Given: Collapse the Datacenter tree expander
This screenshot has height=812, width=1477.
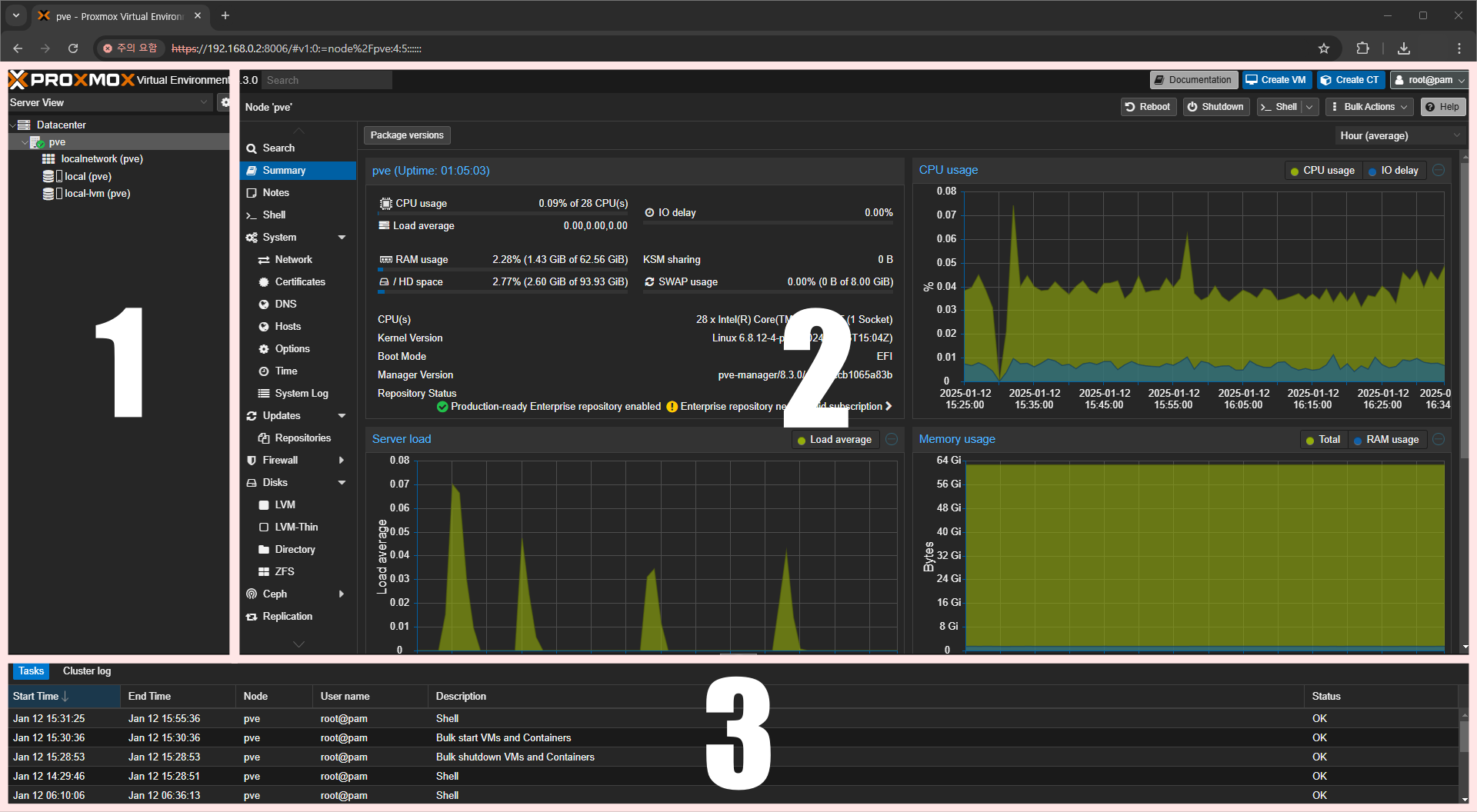Looking at the screenshot, I should coord(12,125).
